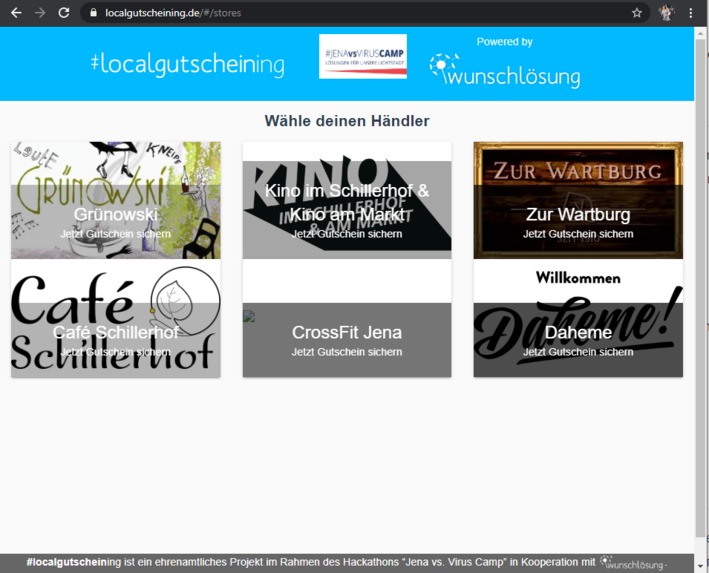Reload the page with the refresh icon
Screen dimensions: 709x573
click(64, 13)
